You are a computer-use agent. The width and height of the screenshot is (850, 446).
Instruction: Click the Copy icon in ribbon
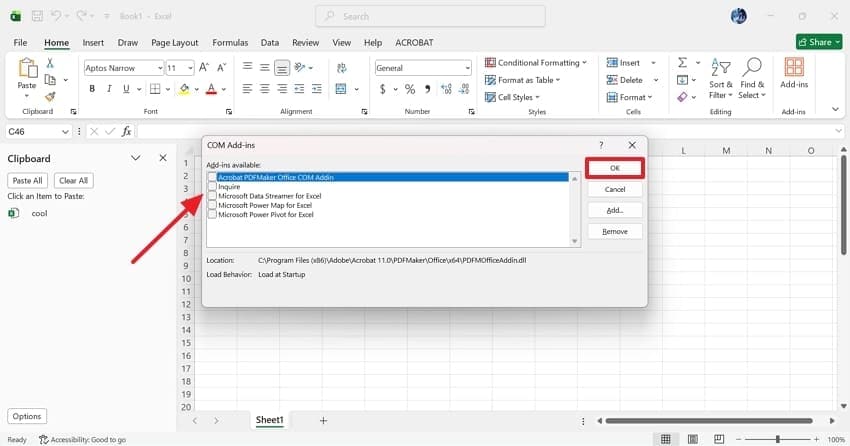click(x=50, y=80)
